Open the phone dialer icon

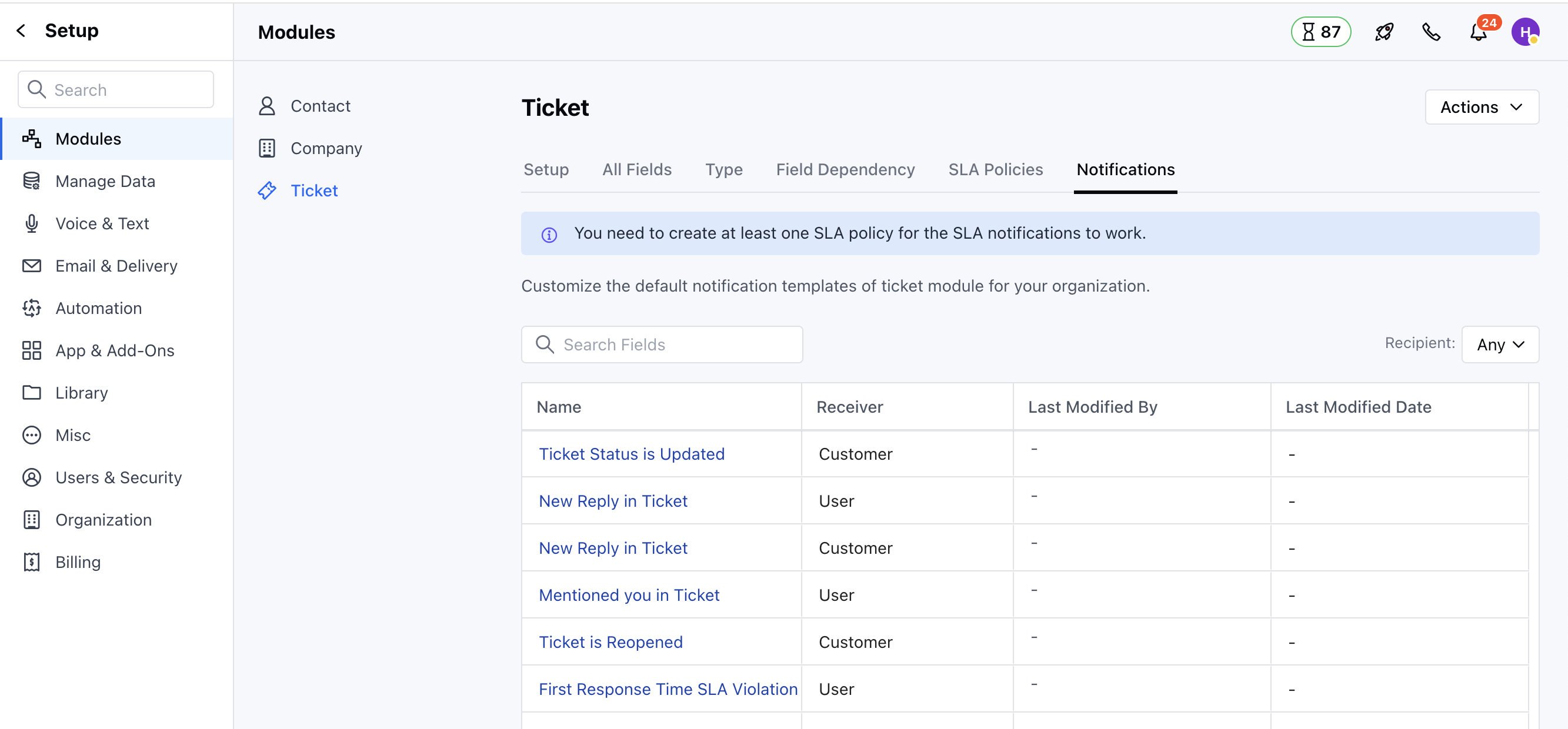coord(1431,32)
